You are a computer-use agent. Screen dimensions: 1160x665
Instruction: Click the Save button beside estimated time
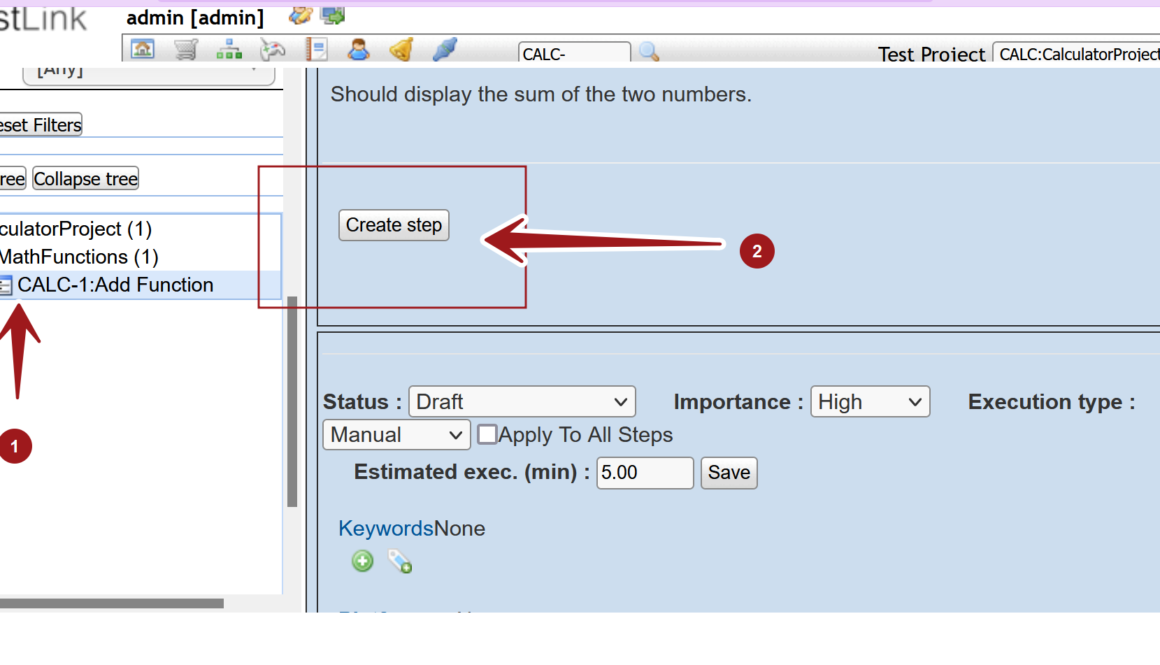(x=728, y=473)
